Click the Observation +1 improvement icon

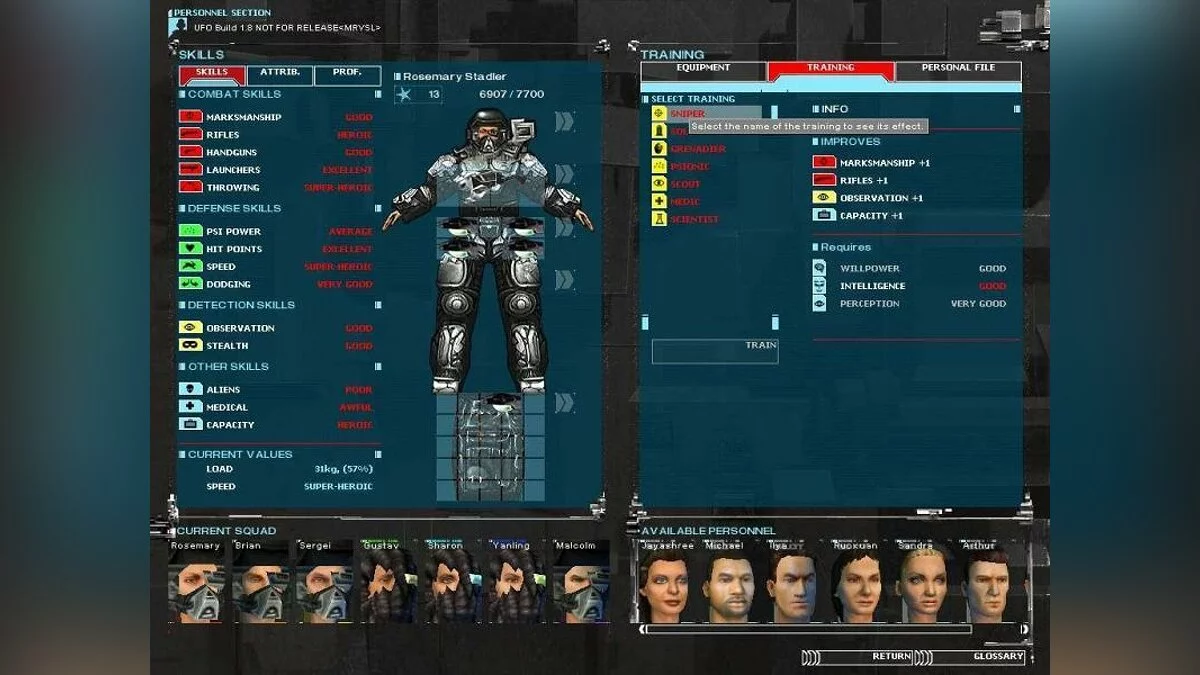pos(824,197)
